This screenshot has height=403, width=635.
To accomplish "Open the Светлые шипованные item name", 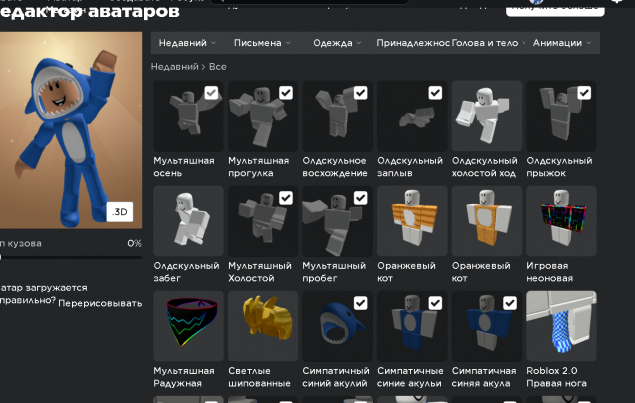I will [x=259, y=377].
